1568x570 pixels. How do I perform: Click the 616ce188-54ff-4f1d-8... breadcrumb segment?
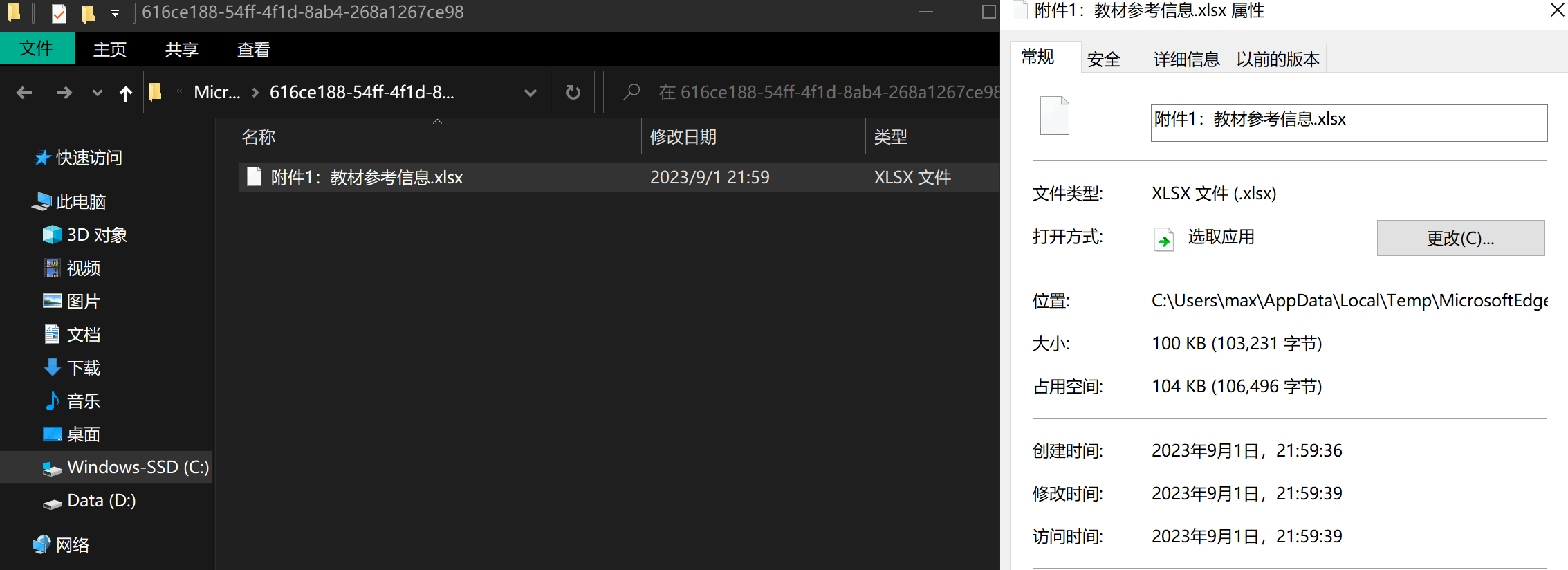tap(362, 92)
